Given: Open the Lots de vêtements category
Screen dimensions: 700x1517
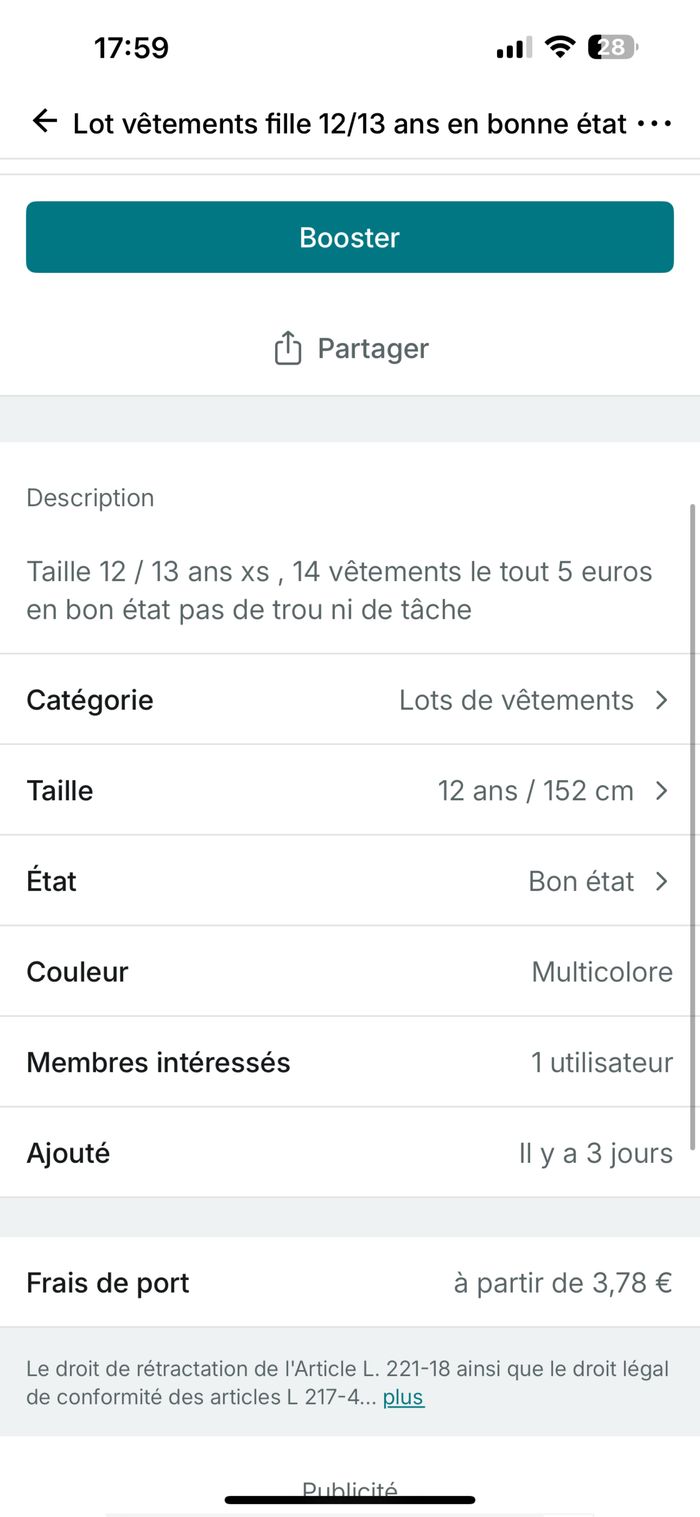Looking at the screenshot, I should (x=516, y=700).
